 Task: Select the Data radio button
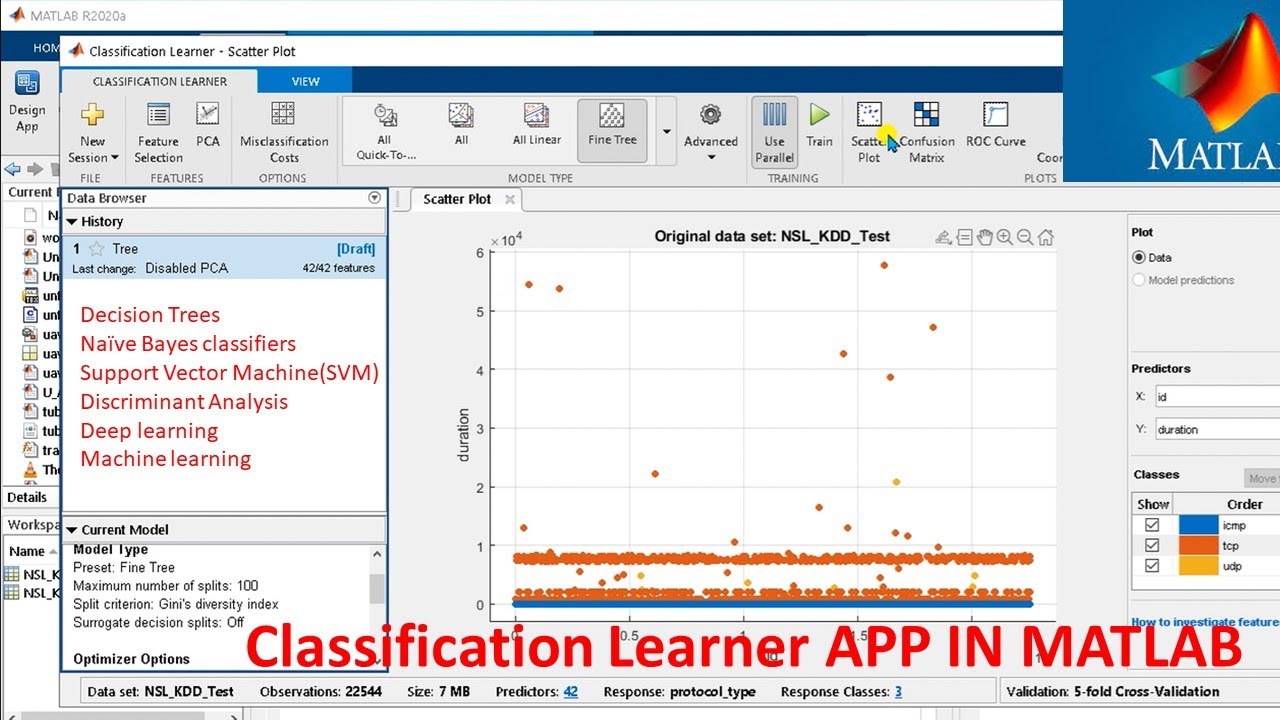1139,257
